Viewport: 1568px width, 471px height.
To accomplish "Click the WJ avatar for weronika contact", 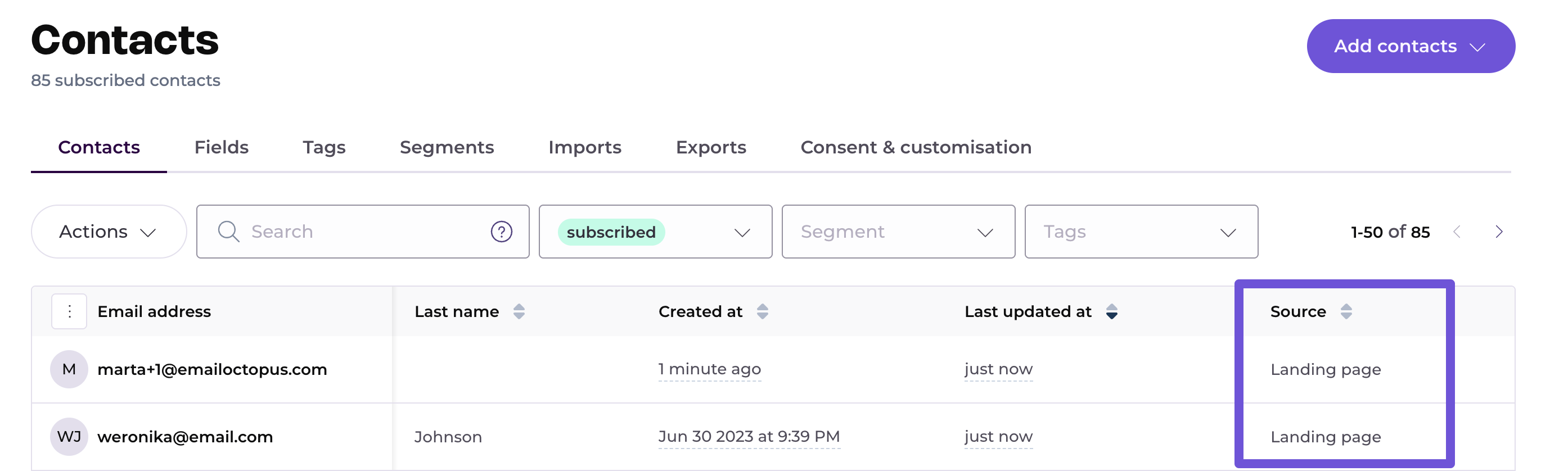I will tap(69, 437).
